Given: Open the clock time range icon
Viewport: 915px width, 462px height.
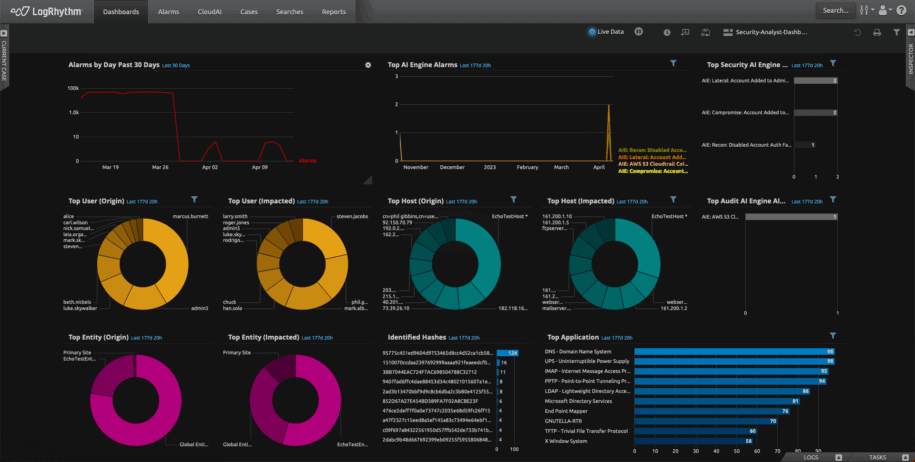Looking at the screenshot, I should pos(666,33).
